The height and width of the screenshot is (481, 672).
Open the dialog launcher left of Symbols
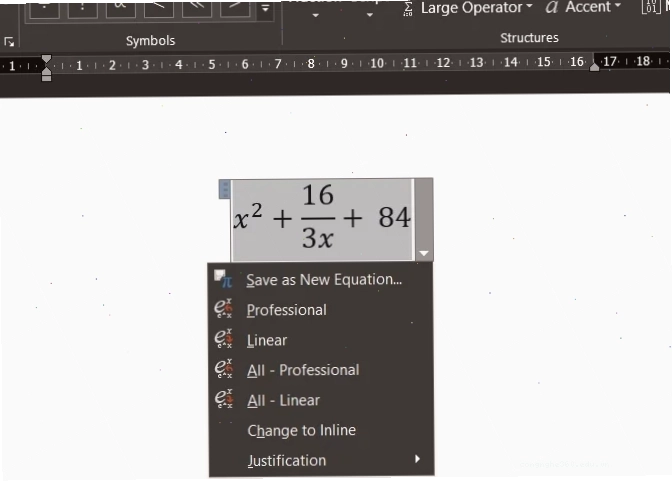9,42
